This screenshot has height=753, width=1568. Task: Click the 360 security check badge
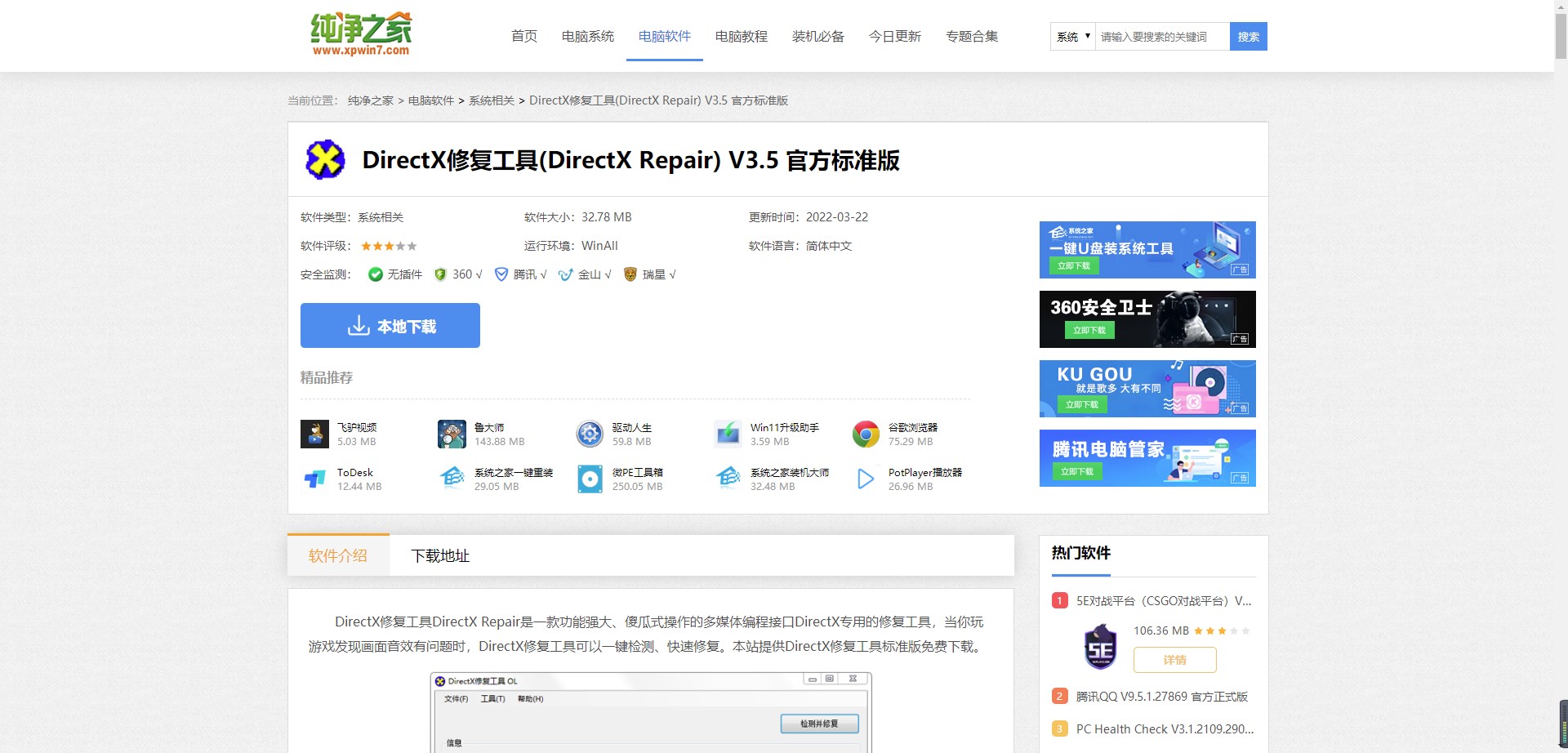coord(441,274)
